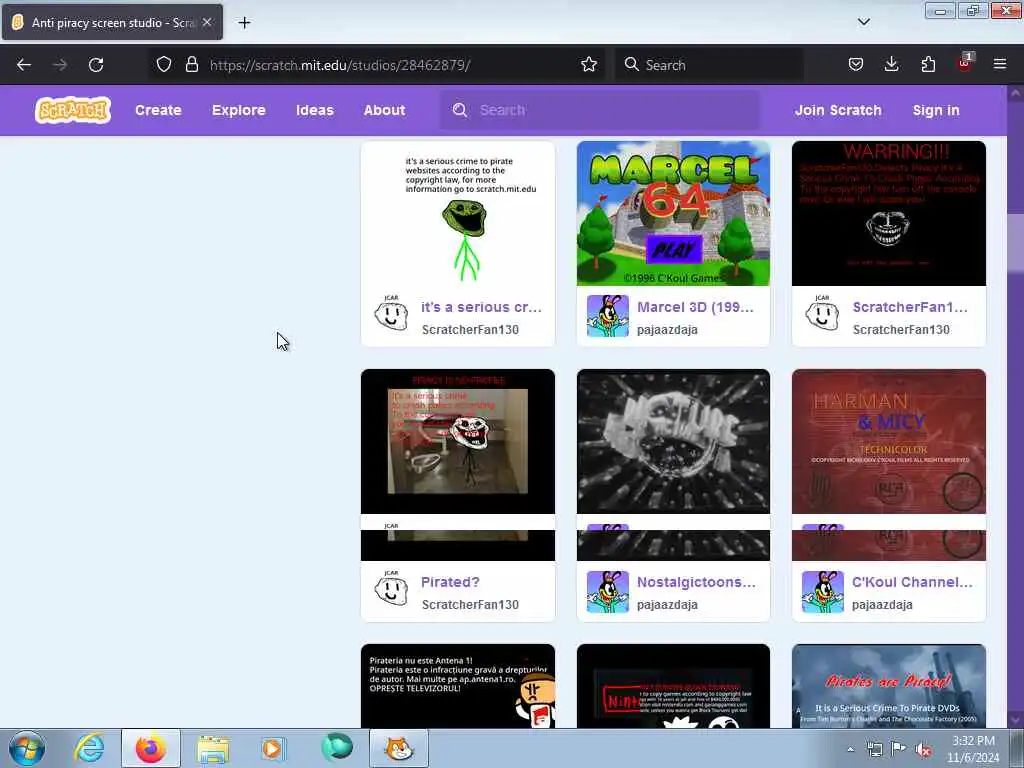Click ScratcherFan130 username under Pirated?
The height and width of the screenshot is (768, 1024).
pos(470,605)
